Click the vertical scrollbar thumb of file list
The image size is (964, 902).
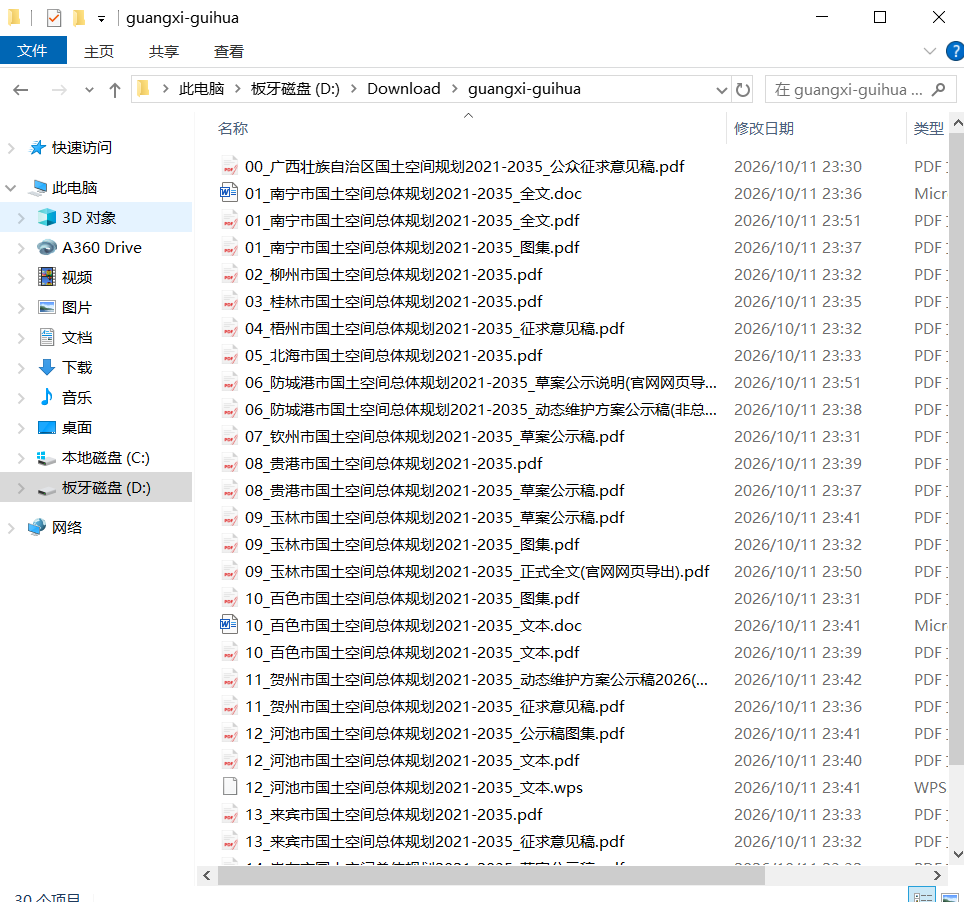pyautogui.click(x=957, y=449)
